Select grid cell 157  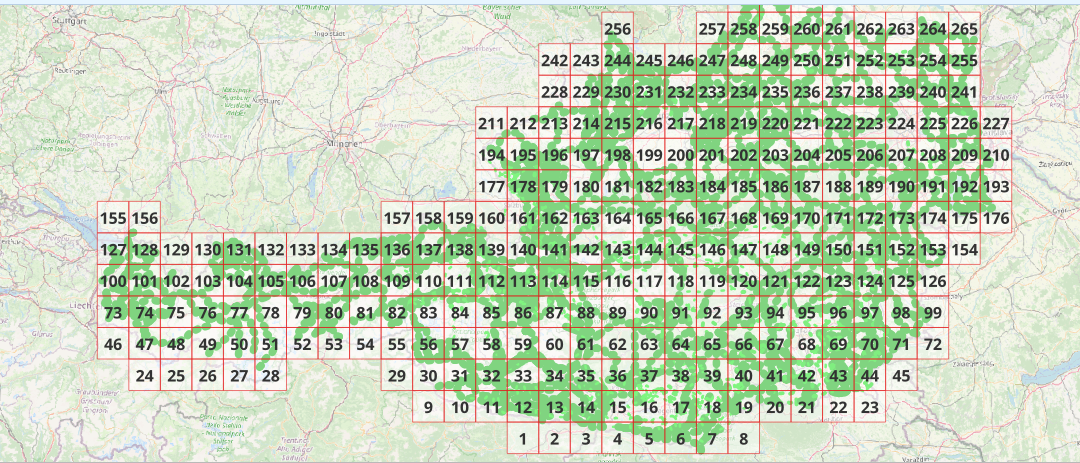(x=397, y=219)
